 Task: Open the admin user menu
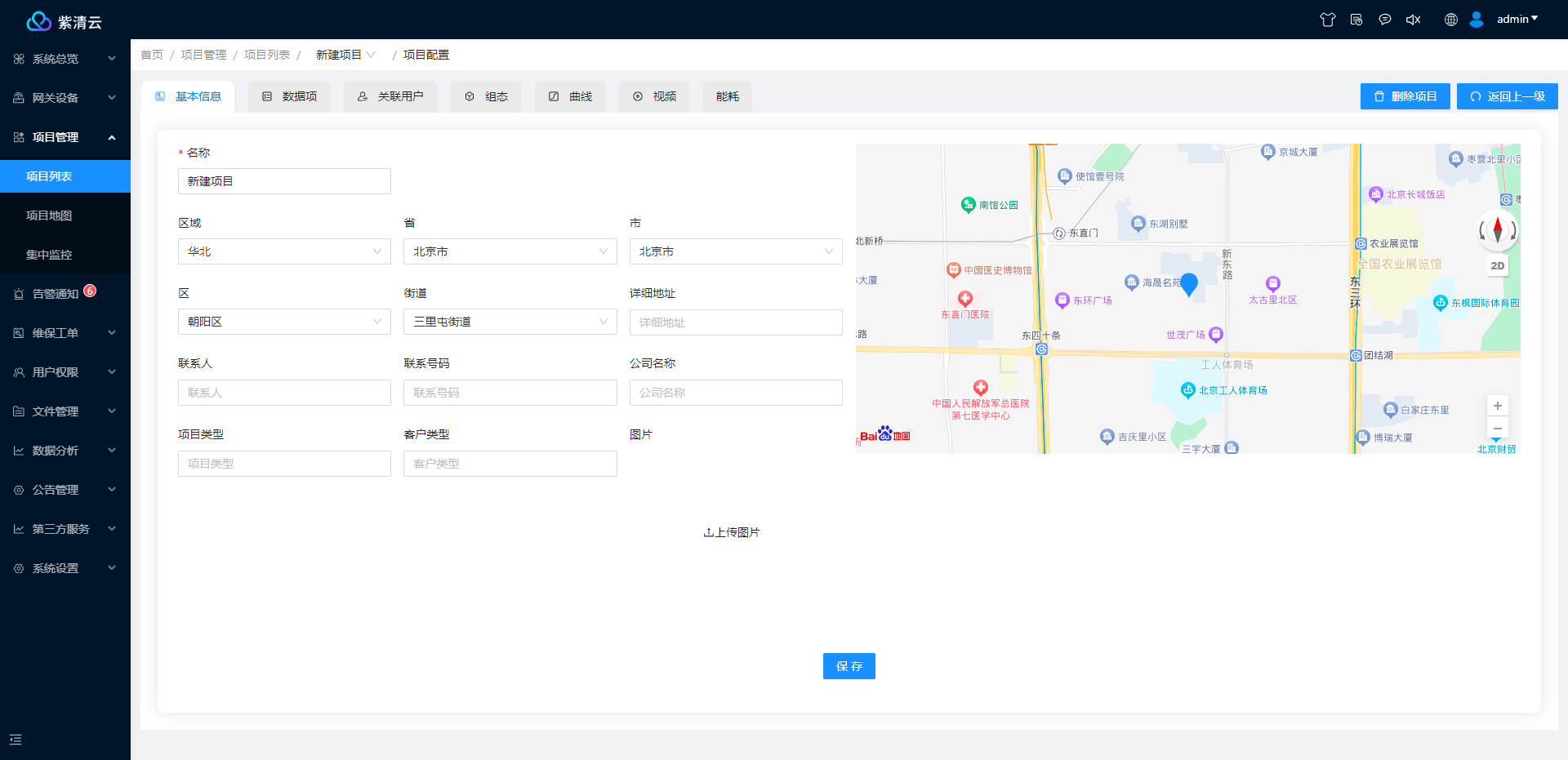(x=1517, y=19)
